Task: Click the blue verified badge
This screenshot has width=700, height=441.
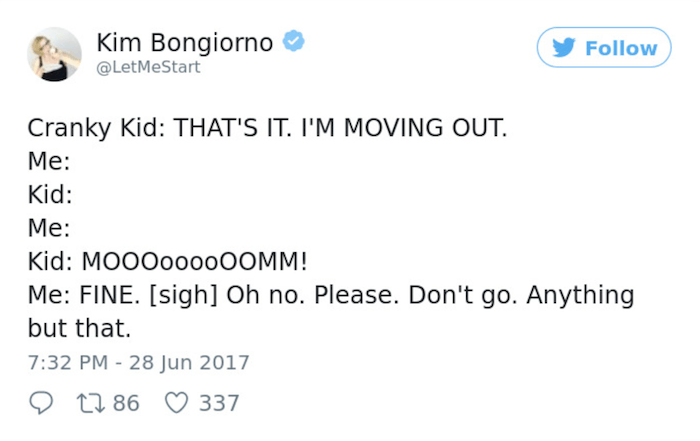Action: tap(292, 42)
